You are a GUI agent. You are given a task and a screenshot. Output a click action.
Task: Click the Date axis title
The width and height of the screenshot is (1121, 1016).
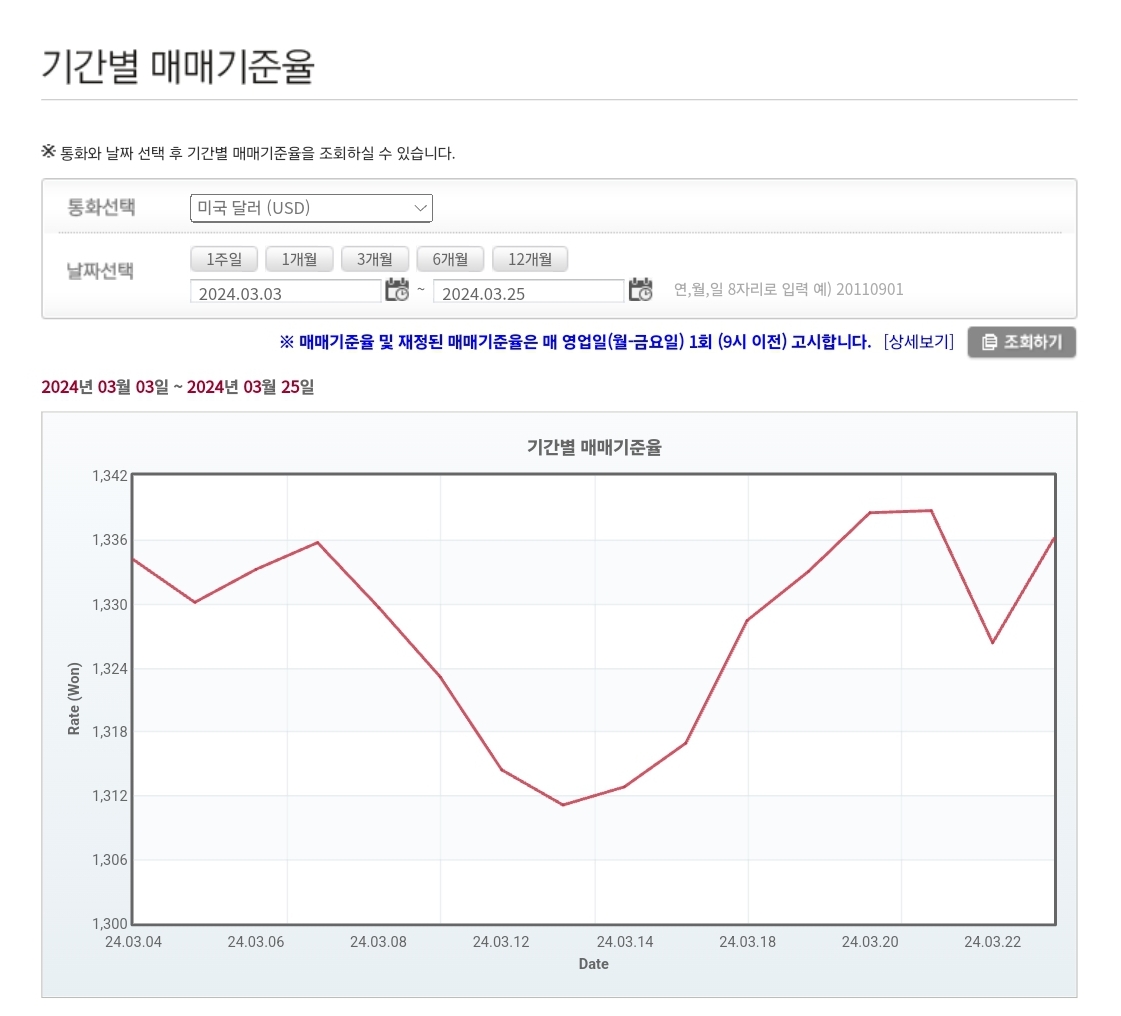click(x=593, y=964)
